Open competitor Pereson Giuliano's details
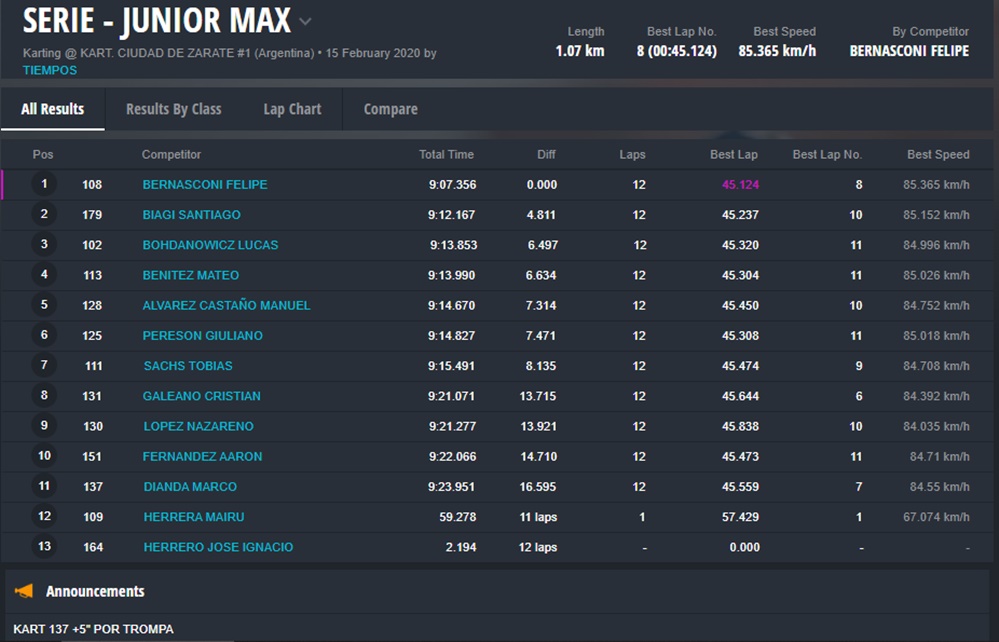 [x=203, y=336]
